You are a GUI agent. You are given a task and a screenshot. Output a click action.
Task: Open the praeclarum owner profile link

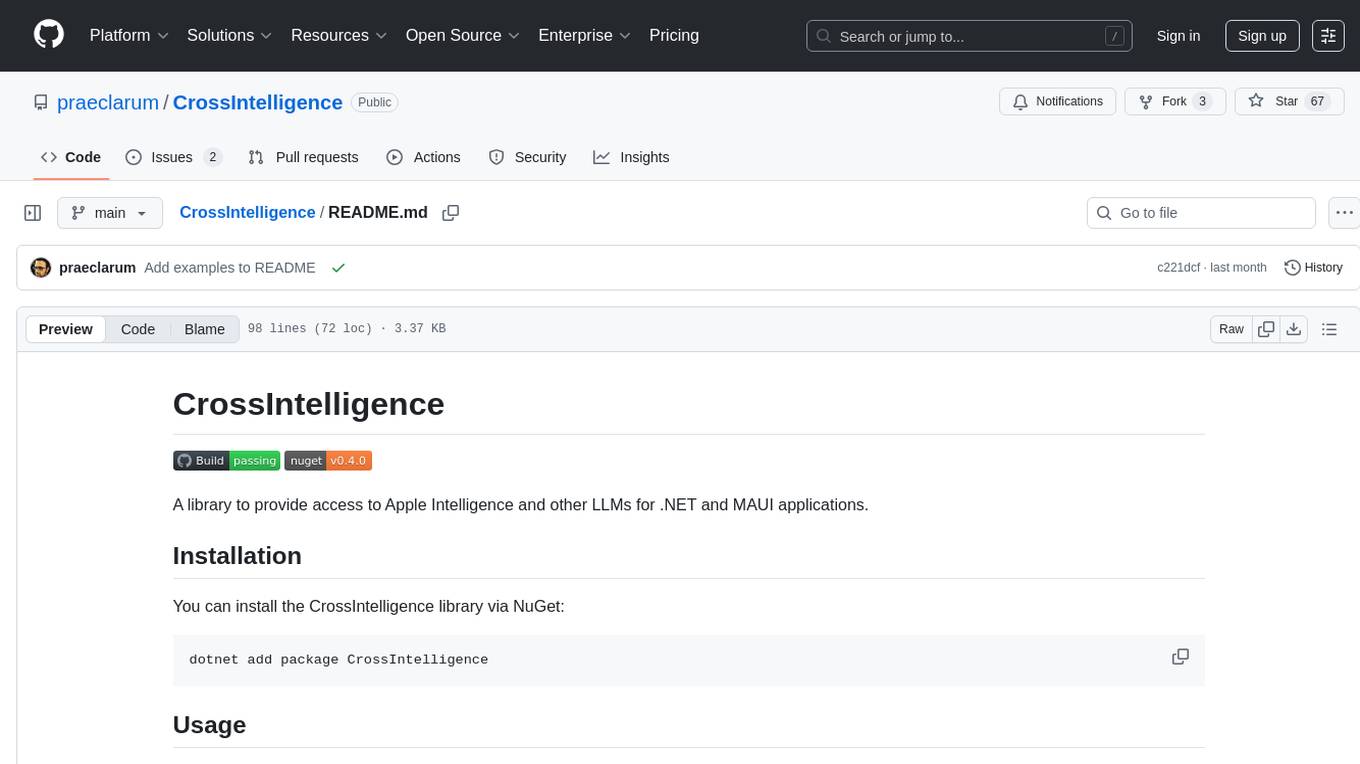pyautogui.click(x=108, y=102)
